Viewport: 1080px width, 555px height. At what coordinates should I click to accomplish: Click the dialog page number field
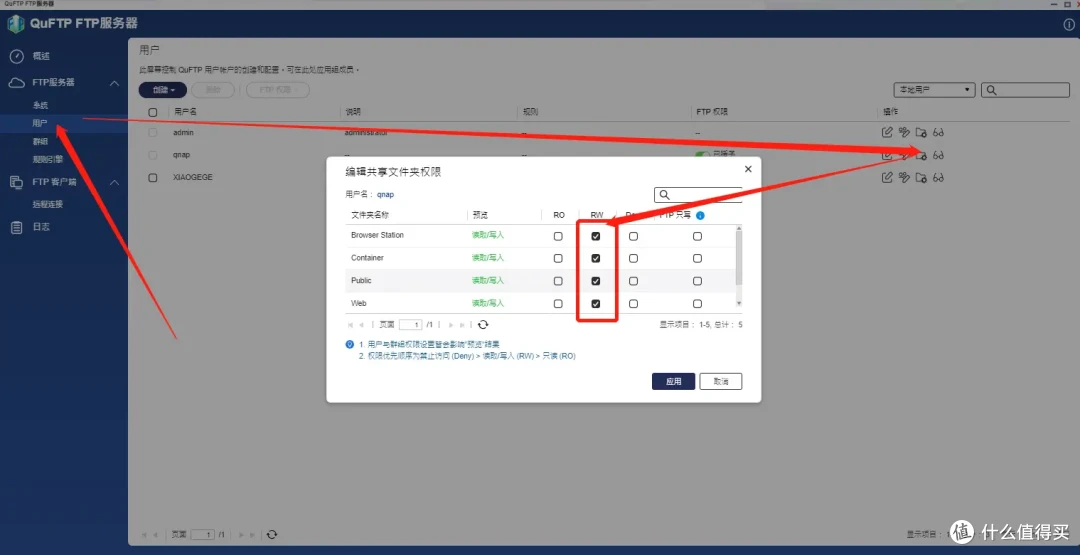[x=410, y=324]
